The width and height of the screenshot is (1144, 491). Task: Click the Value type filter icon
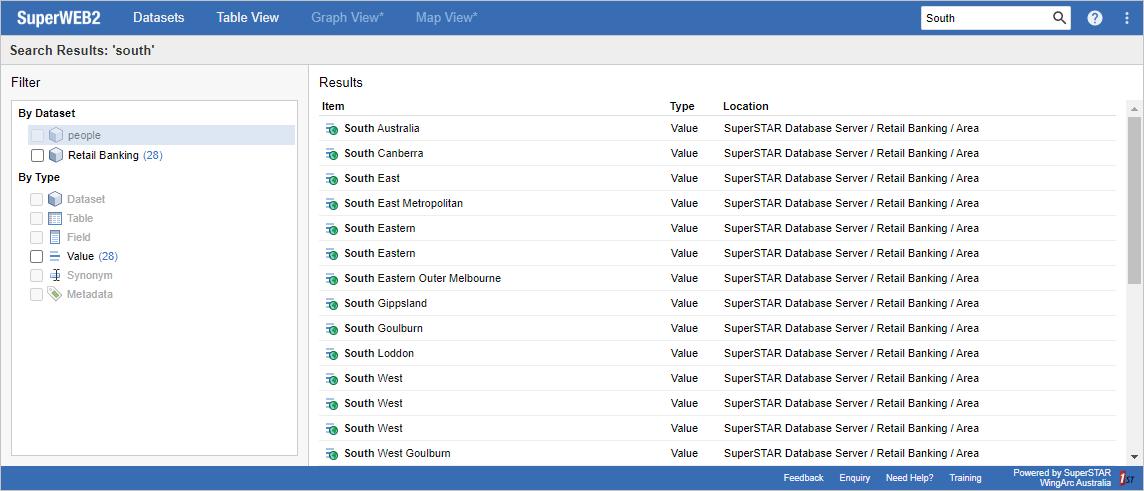coord(56,257)
